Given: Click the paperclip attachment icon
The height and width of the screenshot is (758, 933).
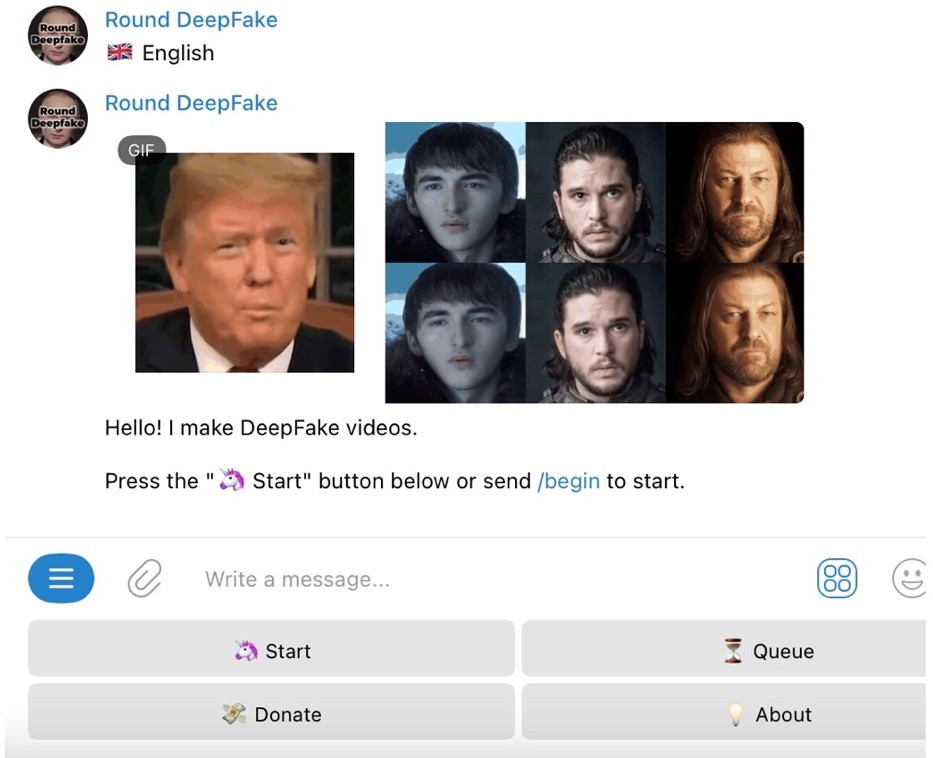Looking at the screenshot, I should [145, 578].
